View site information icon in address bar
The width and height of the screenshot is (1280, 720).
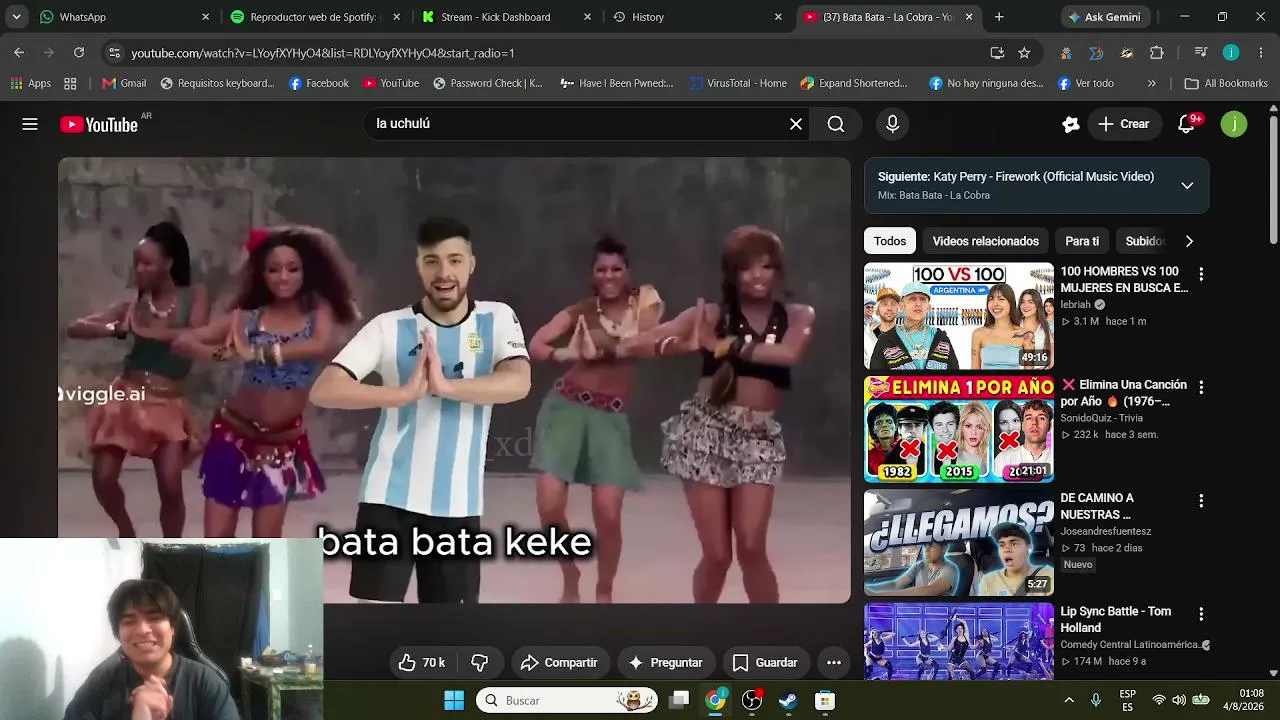114,53
